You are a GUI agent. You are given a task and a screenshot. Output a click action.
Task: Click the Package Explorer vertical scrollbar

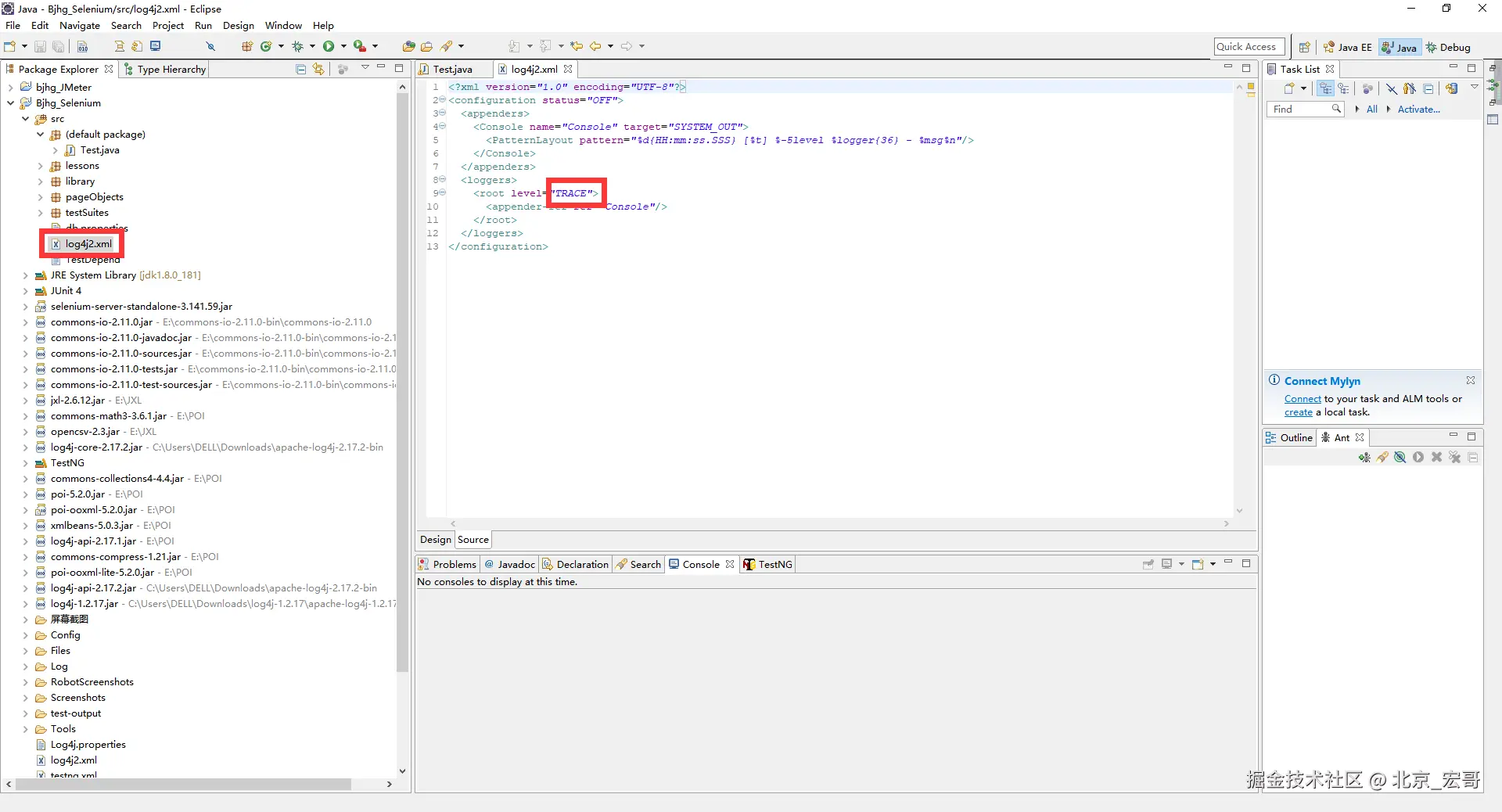pyautogui.click(x=403, y=383)
